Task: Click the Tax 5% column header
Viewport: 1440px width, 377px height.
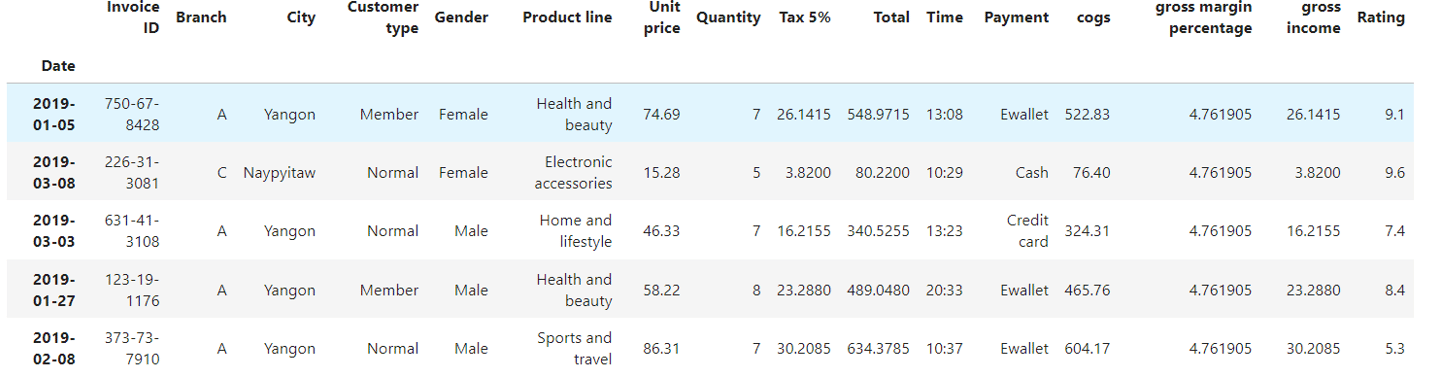Action: pyautogui.click(x=805, y=17)
